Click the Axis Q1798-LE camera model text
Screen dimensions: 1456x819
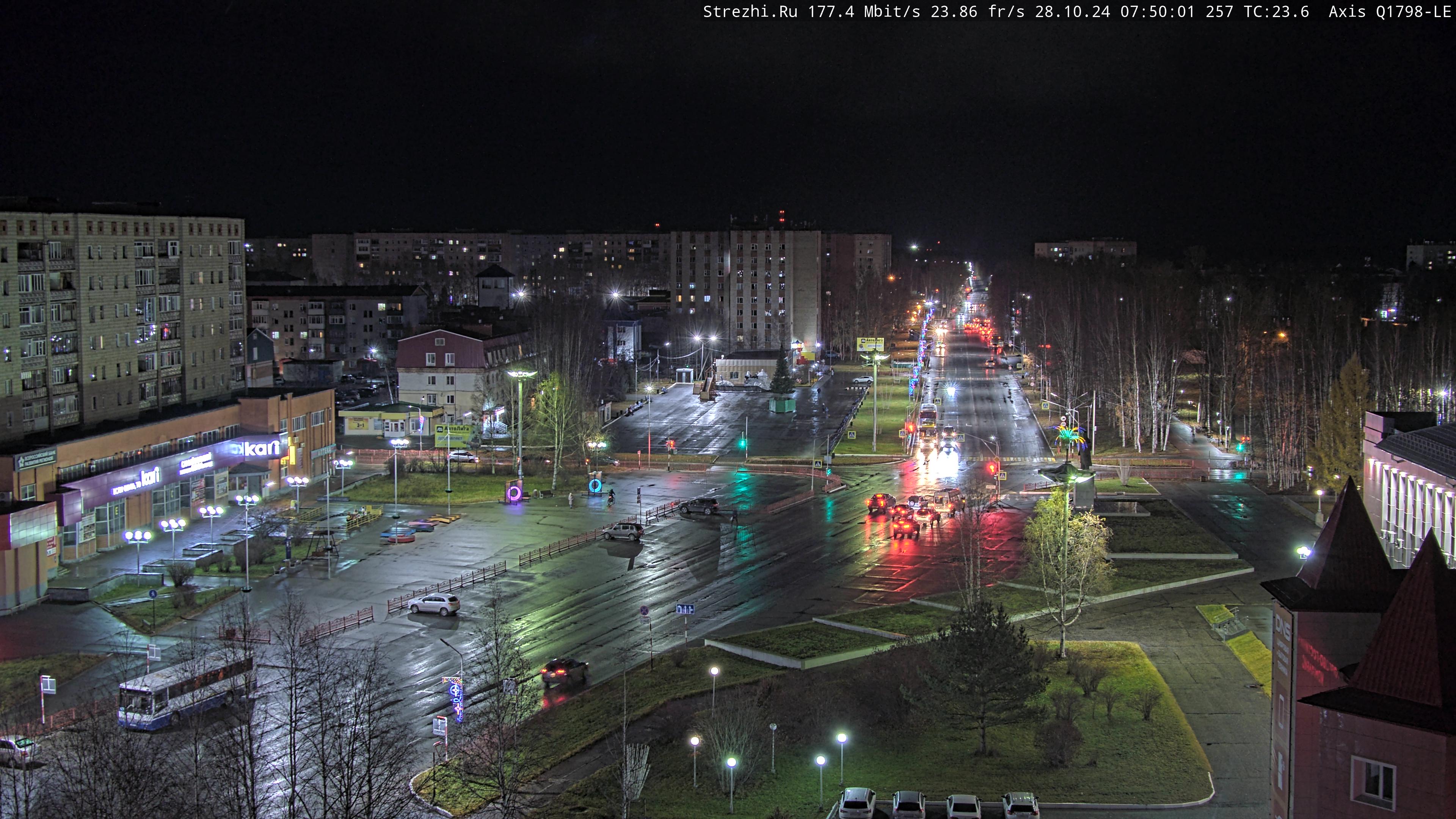1390,12
